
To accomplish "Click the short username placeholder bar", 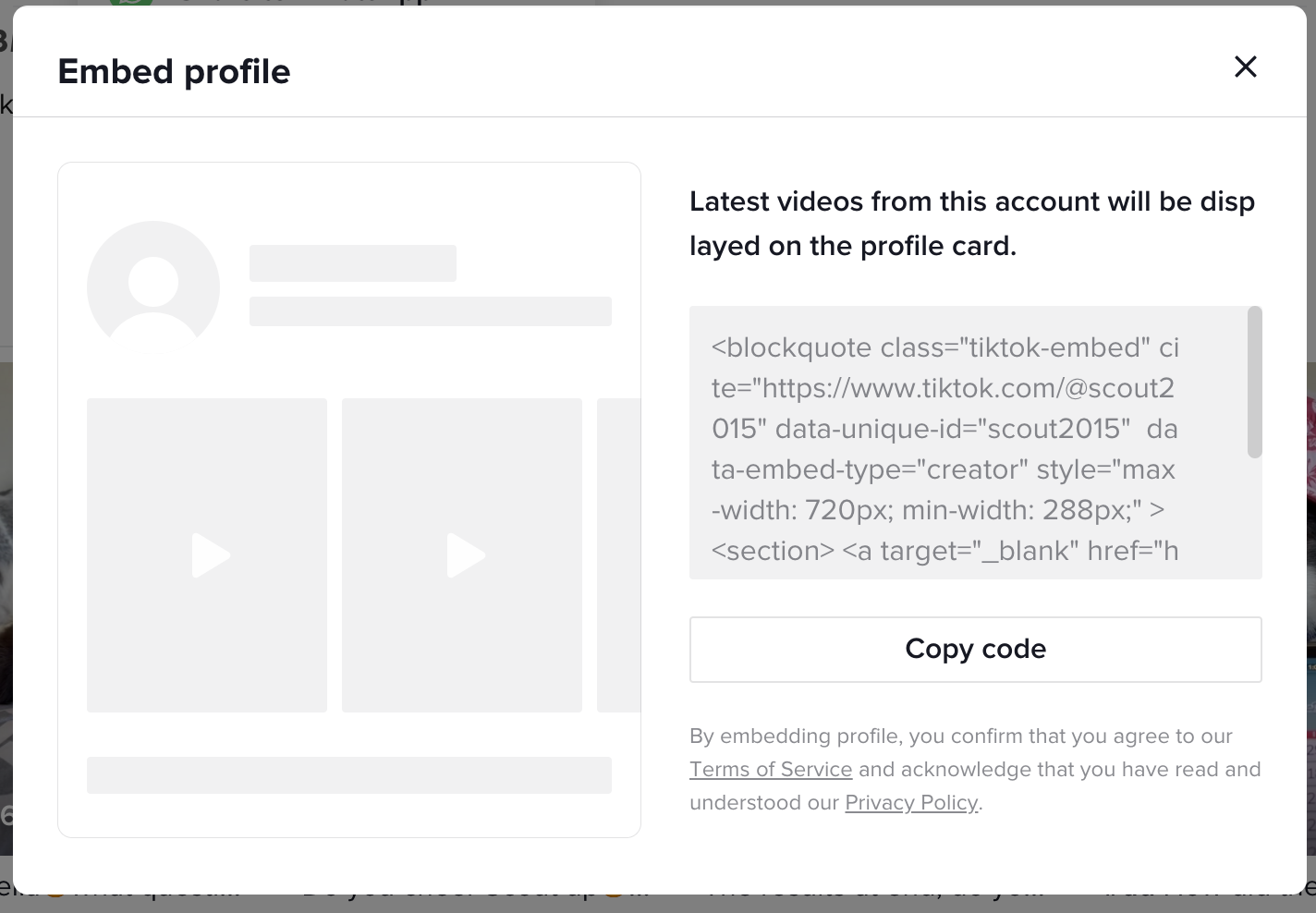I will click(x=352, y=263).
